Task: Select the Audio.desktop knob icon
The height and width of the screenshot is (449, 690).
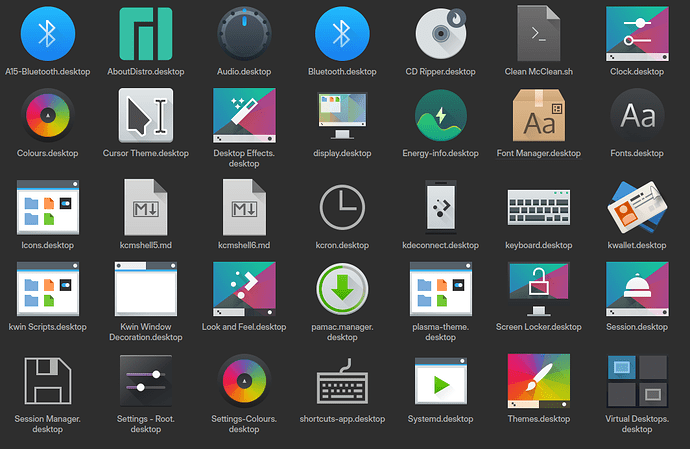Action: [x=244, y=33]
